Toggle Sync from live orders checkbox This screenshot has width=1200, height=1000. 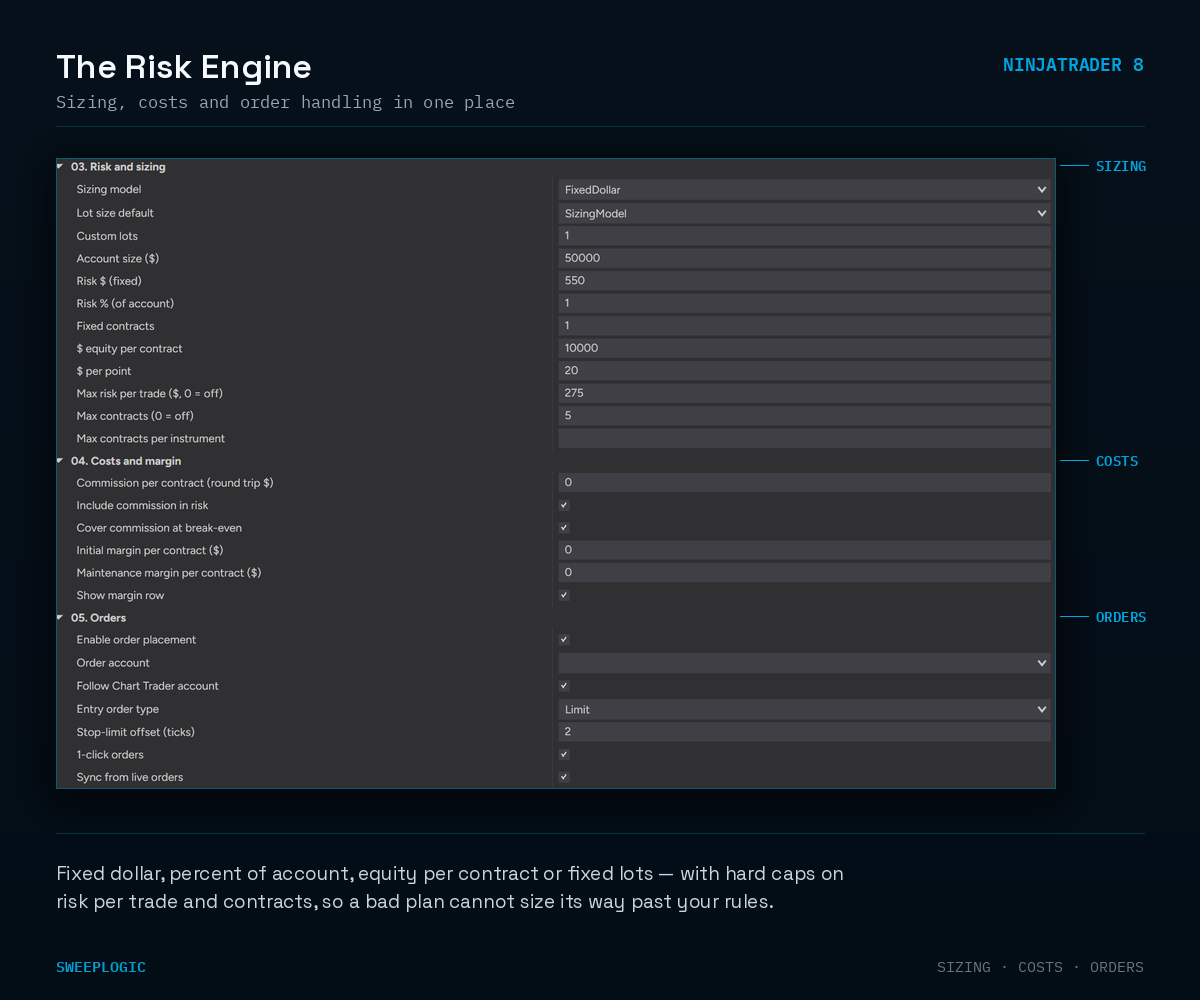click(564, 777)
